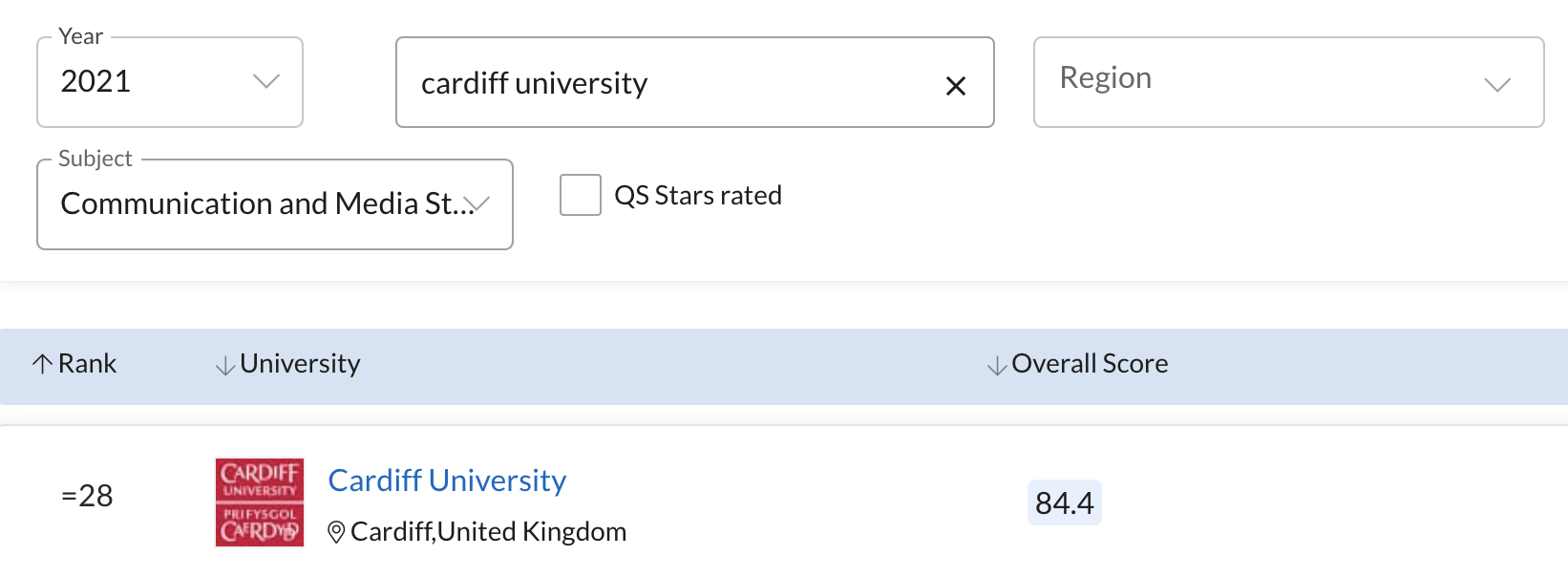Enable the QS Stars rated checkbox
Image resolution: width=1568 pixels, height=577 pixels.
581,195
